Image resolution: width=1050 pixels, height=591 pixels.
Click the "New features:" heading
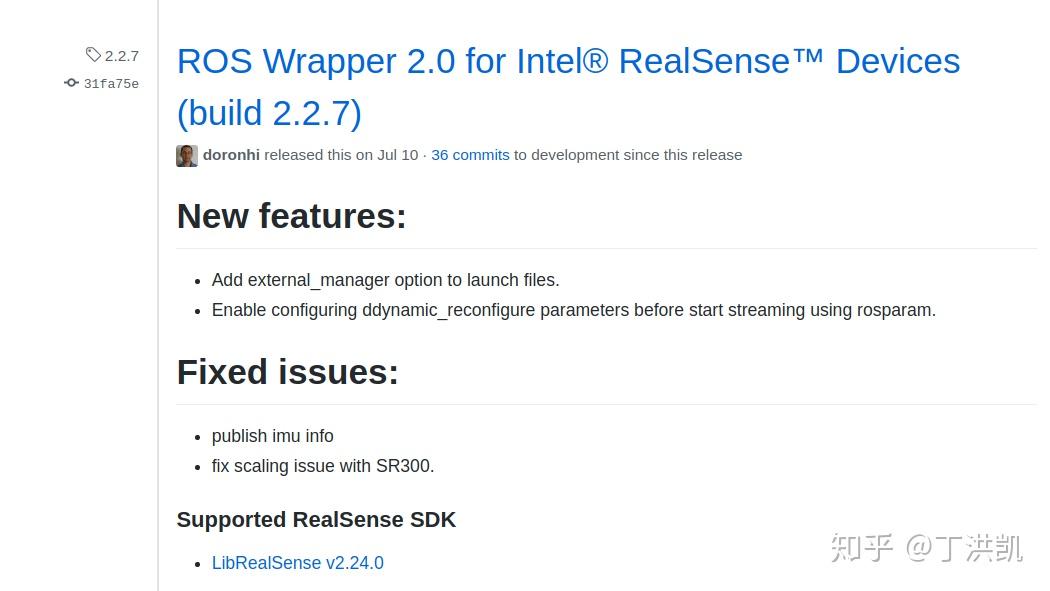291,216
